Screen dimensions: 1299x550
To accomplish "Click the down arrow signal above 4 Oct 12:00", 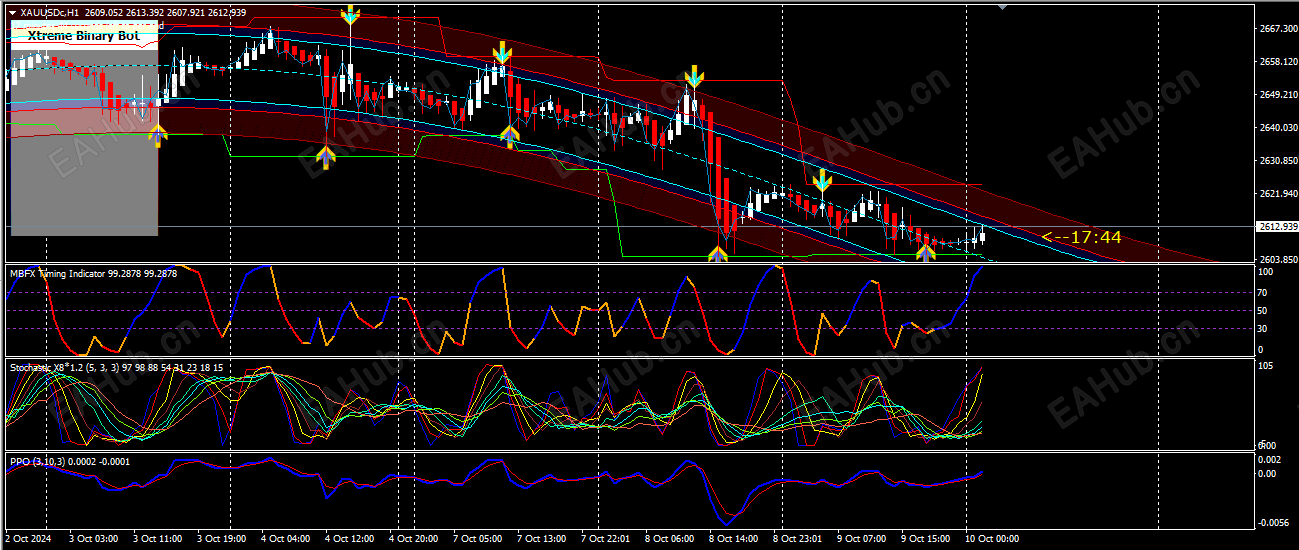I will coord(350,15).
